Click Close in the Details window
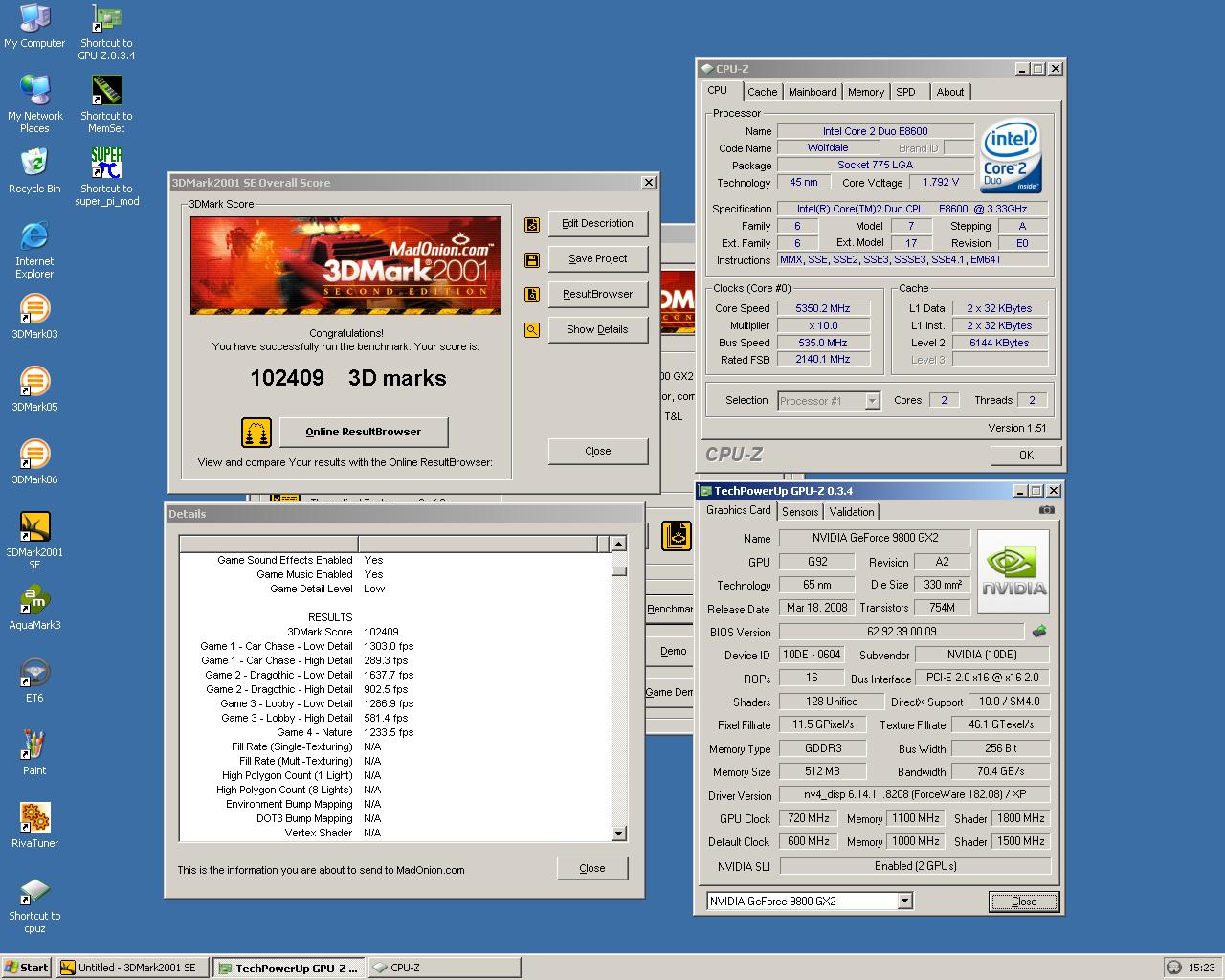 pos(592,869)
